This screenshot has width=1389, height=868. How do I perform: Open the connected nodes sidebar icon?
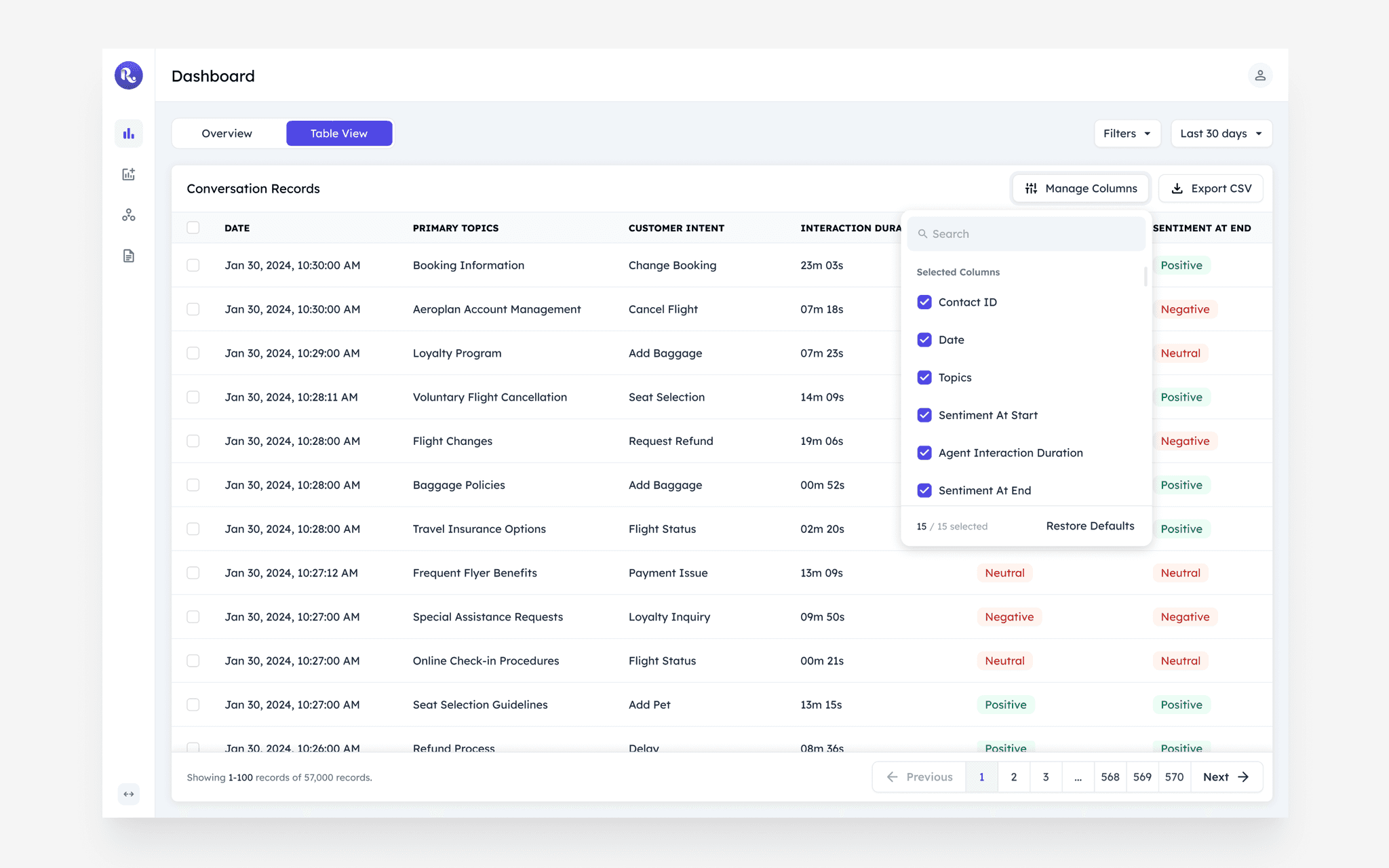tap(128, 215)
